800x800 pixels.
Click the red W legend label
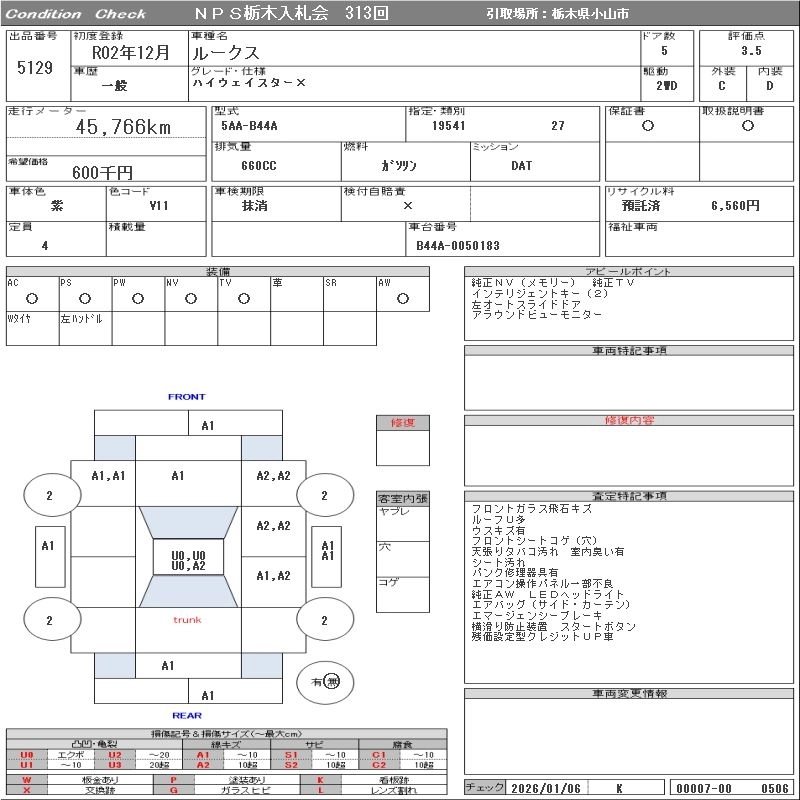pyautogui.click(x=27, y=780)
